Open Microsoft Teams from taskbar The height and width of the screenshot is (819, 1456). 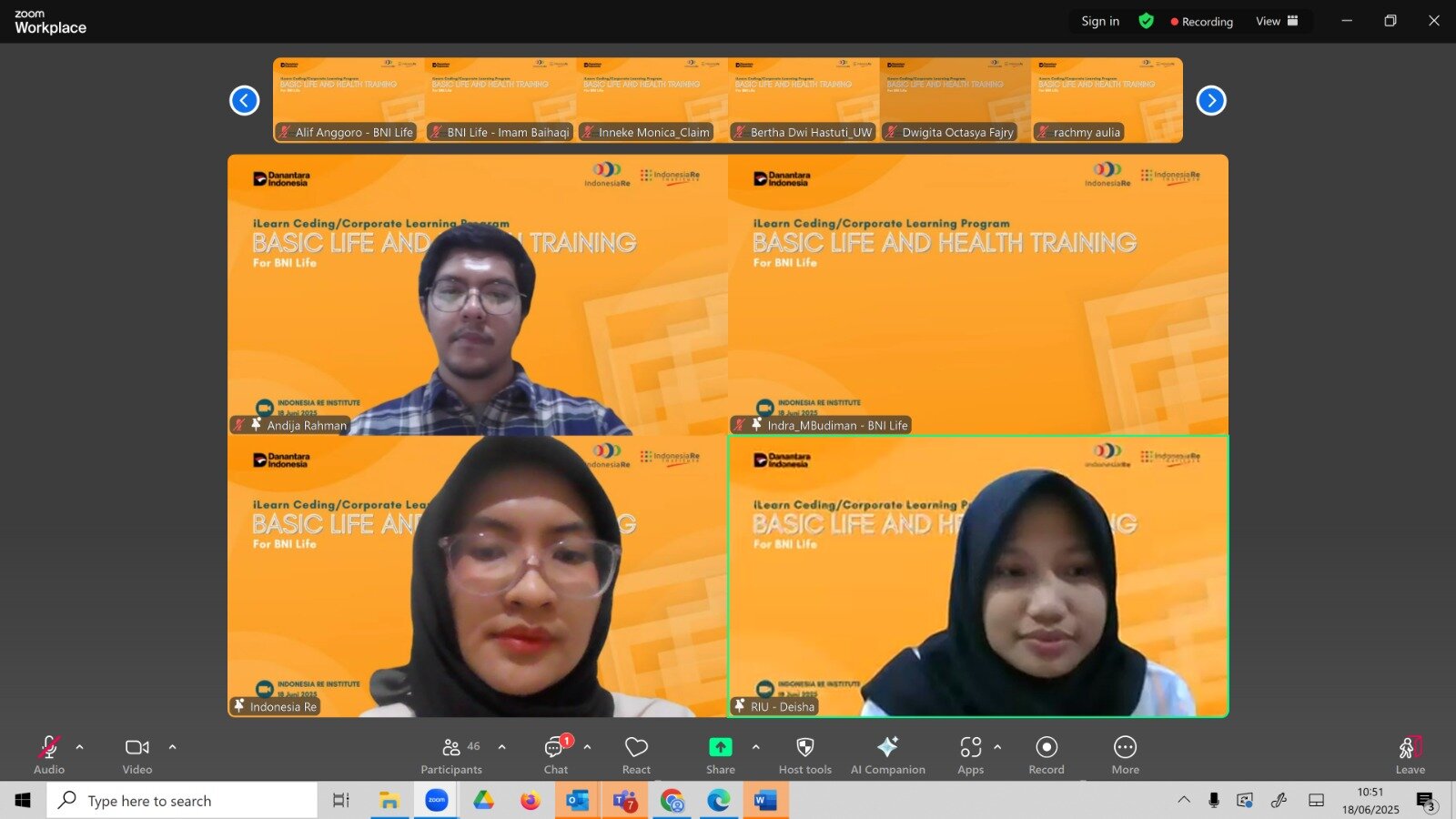625,801
